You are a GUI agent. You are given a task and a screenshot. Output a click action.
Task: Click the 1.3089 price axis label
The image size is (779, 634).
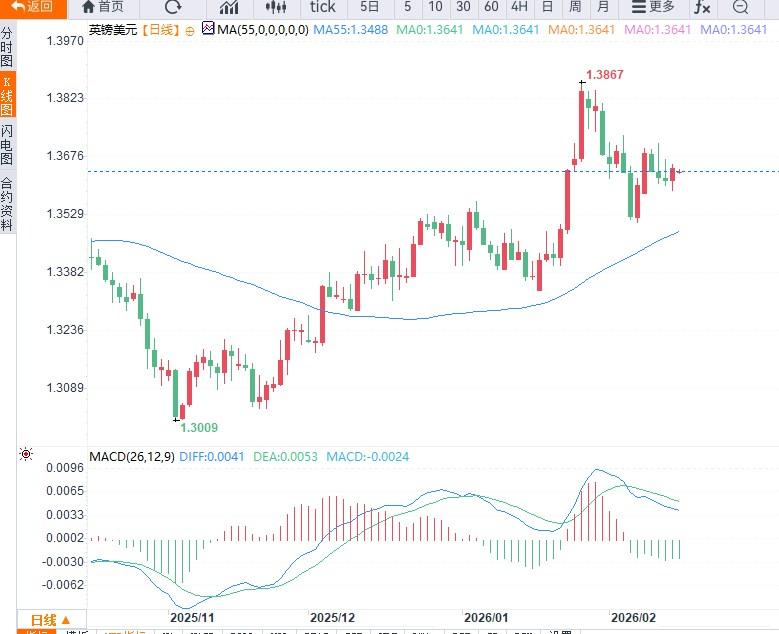(65, 388)
